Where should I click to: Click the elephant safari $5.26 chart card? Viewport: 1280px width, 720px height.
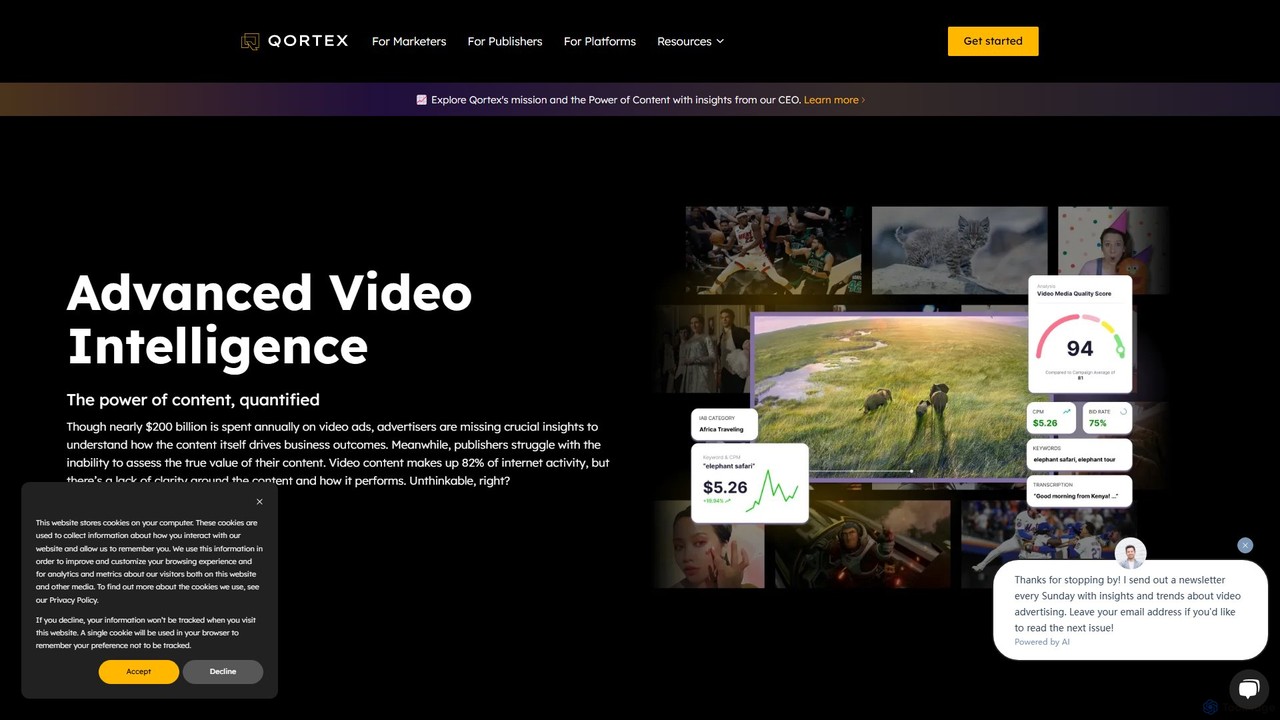[750, 484]
